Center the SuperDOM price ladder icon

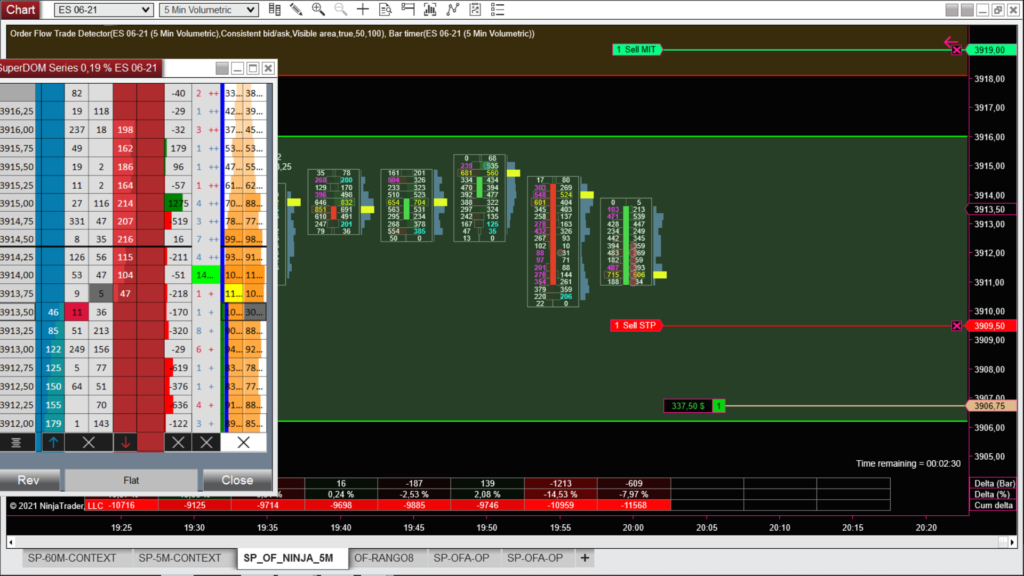pyautogui.click(x=16, y=442)
